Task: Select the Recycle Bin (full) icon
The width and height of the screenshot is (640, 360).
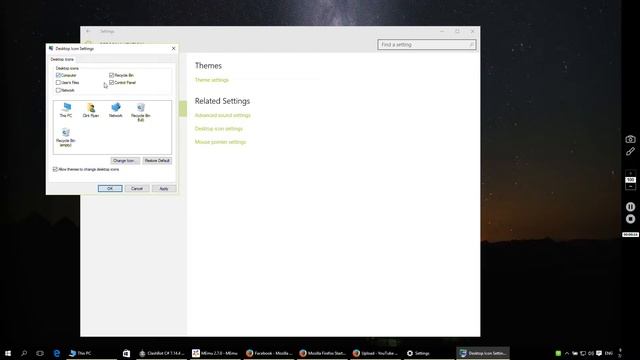Action: tap(140, 112)
